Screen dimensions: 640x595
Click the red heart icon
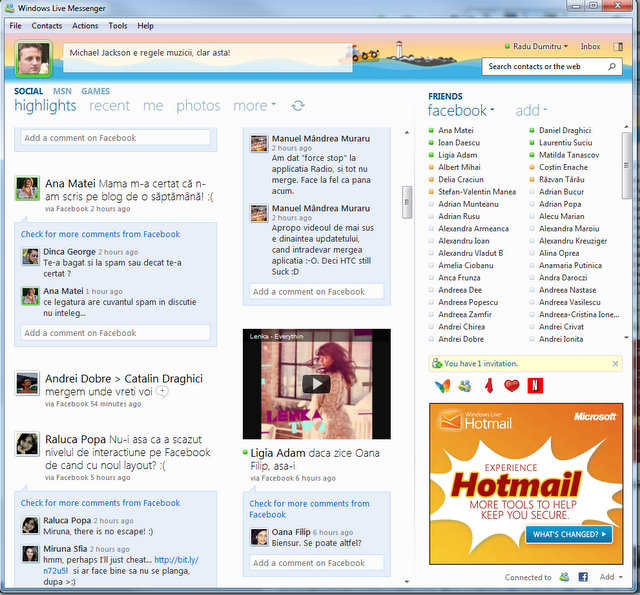coord(511,385)
